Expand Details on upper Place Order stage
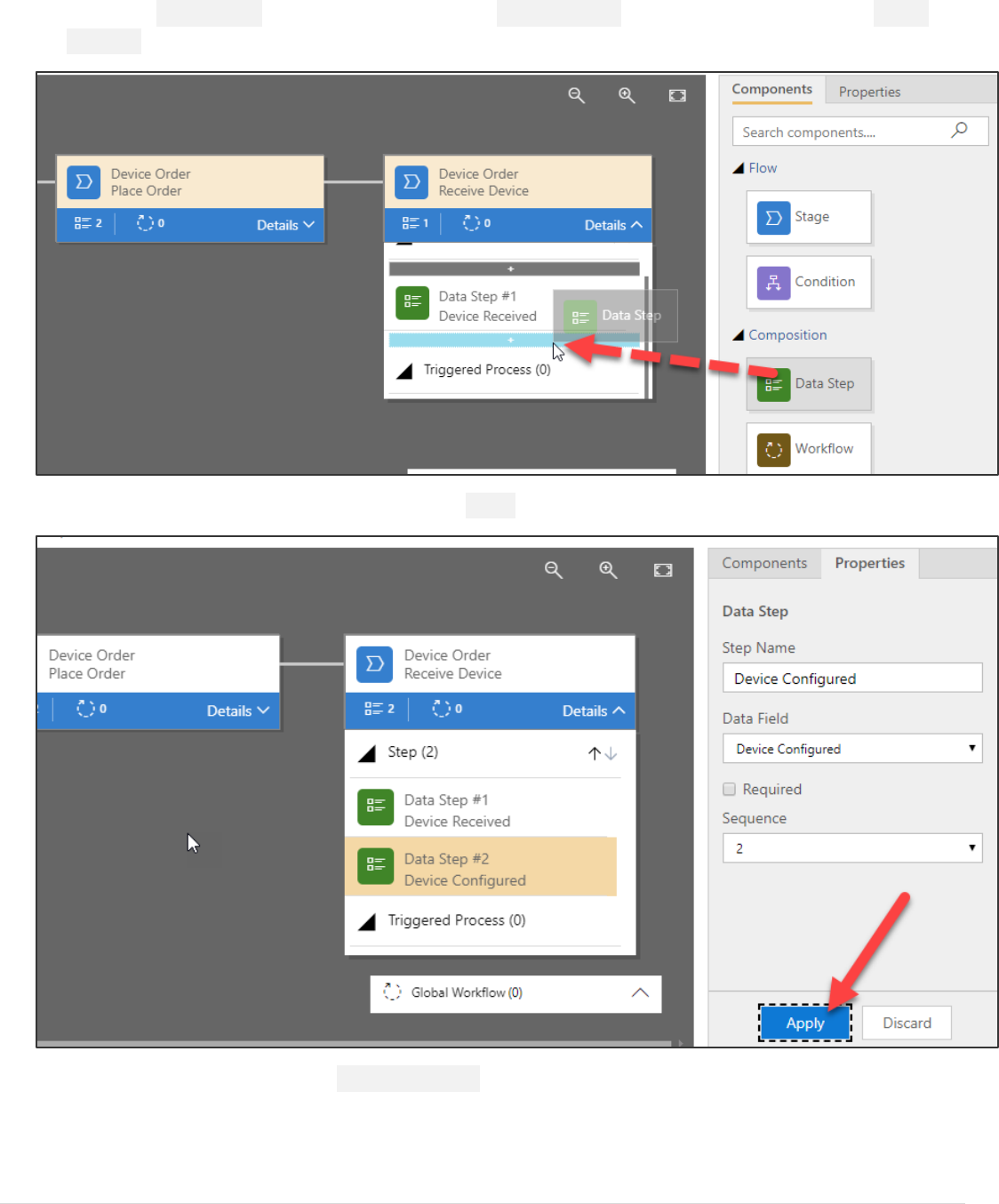This screenshot has height=1204, width=999. 285,225
